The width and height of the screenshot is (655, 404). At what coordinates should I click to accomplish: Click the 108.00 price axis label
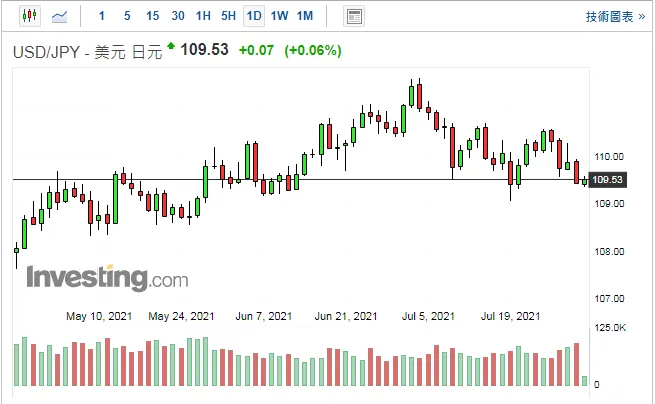pyautogui.click(x=609, y=252)
